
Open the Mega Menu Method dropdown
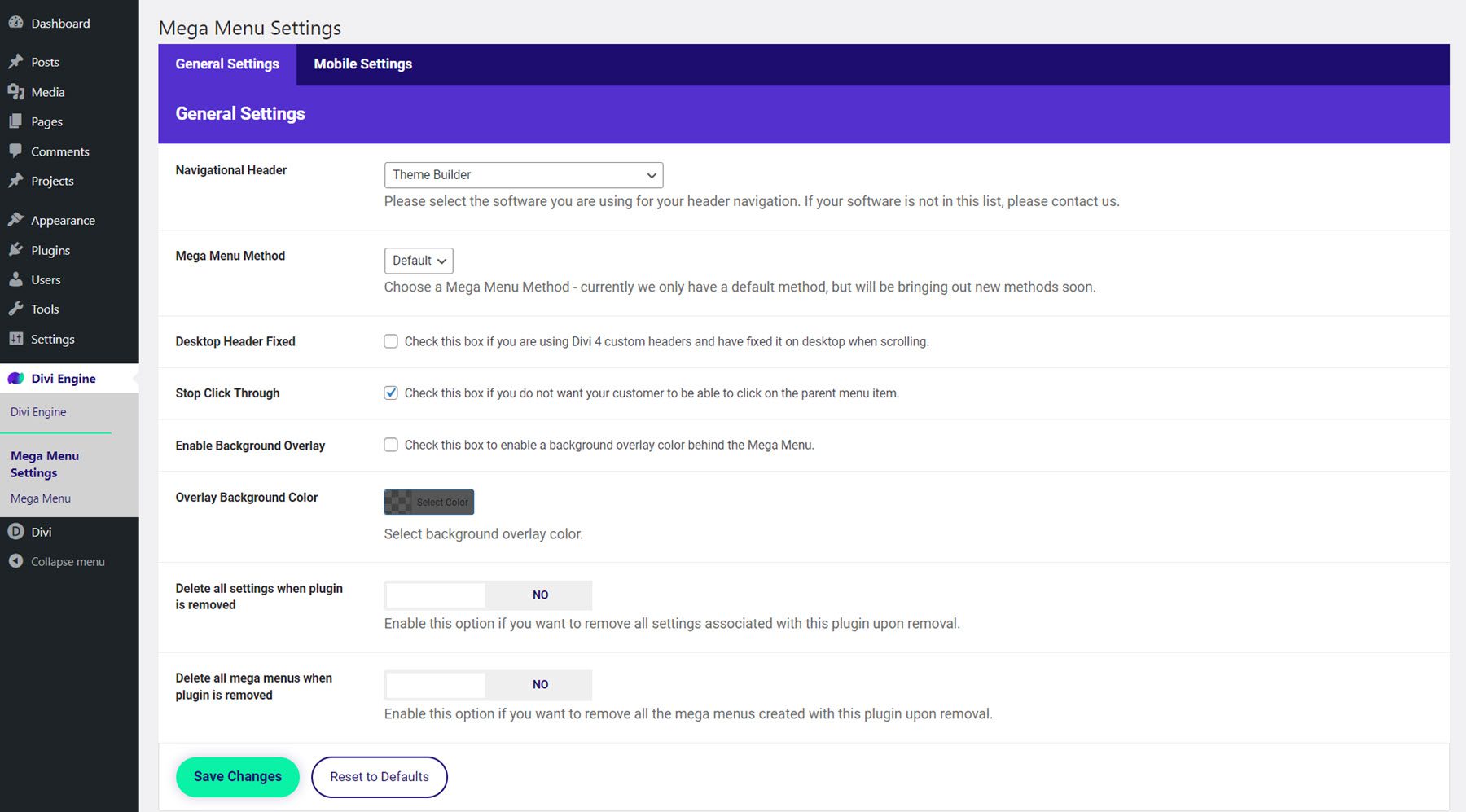[x=418, y=261]
